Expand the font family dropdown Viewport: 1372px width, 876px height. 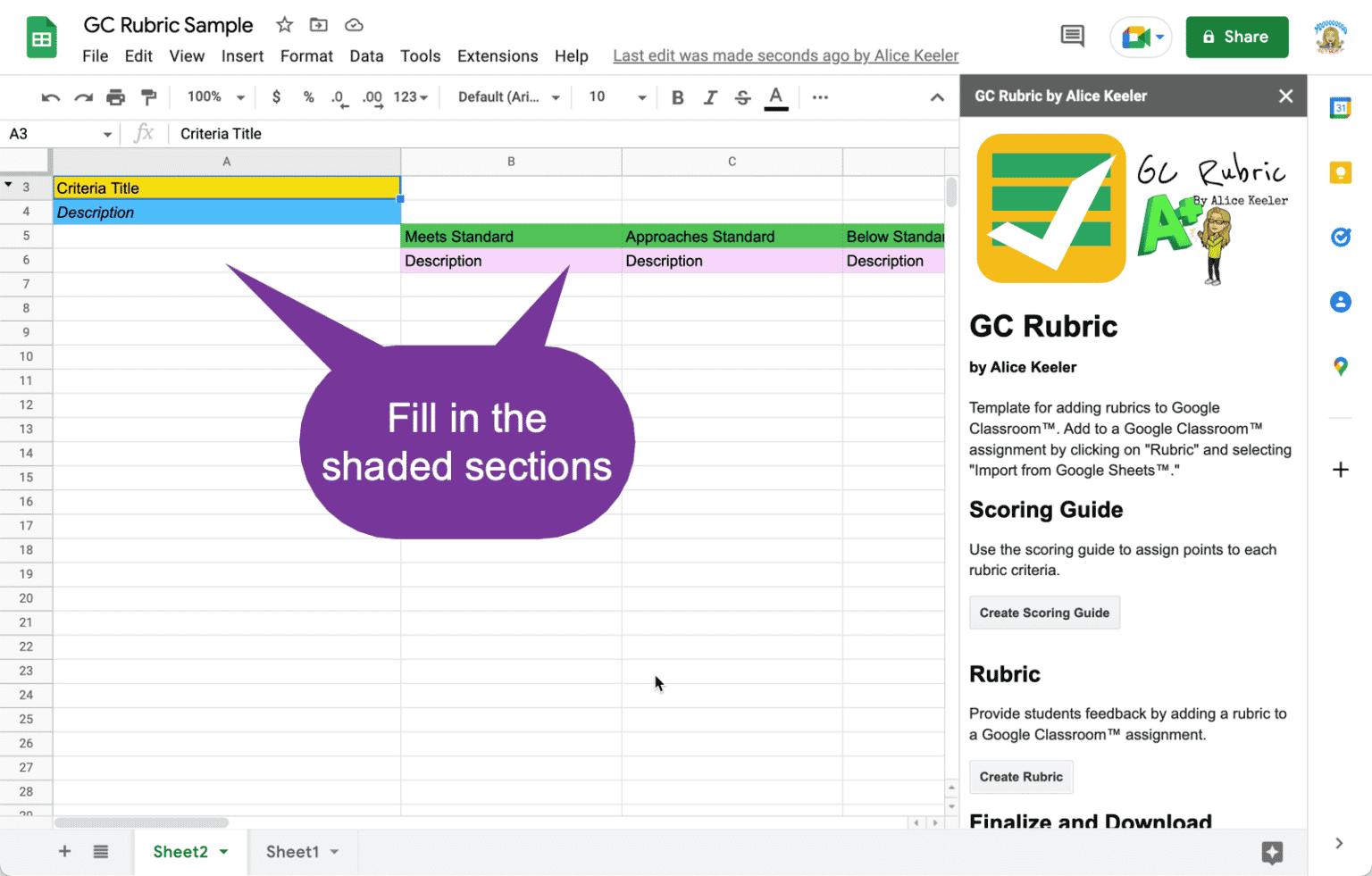click(x=506, y=97)
